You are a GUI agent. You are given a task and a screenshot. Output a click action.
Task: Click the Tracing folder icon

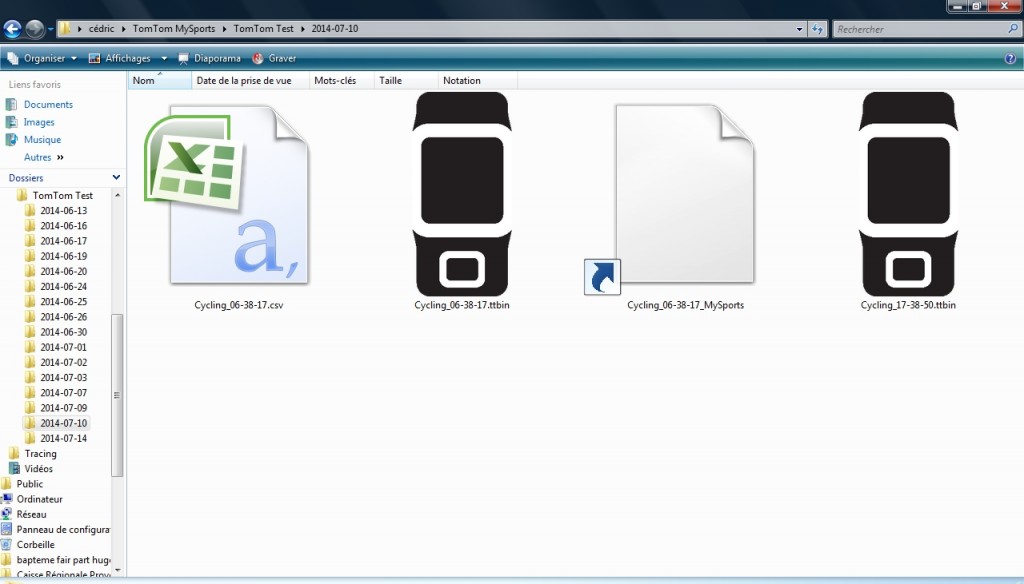(14, 453)
